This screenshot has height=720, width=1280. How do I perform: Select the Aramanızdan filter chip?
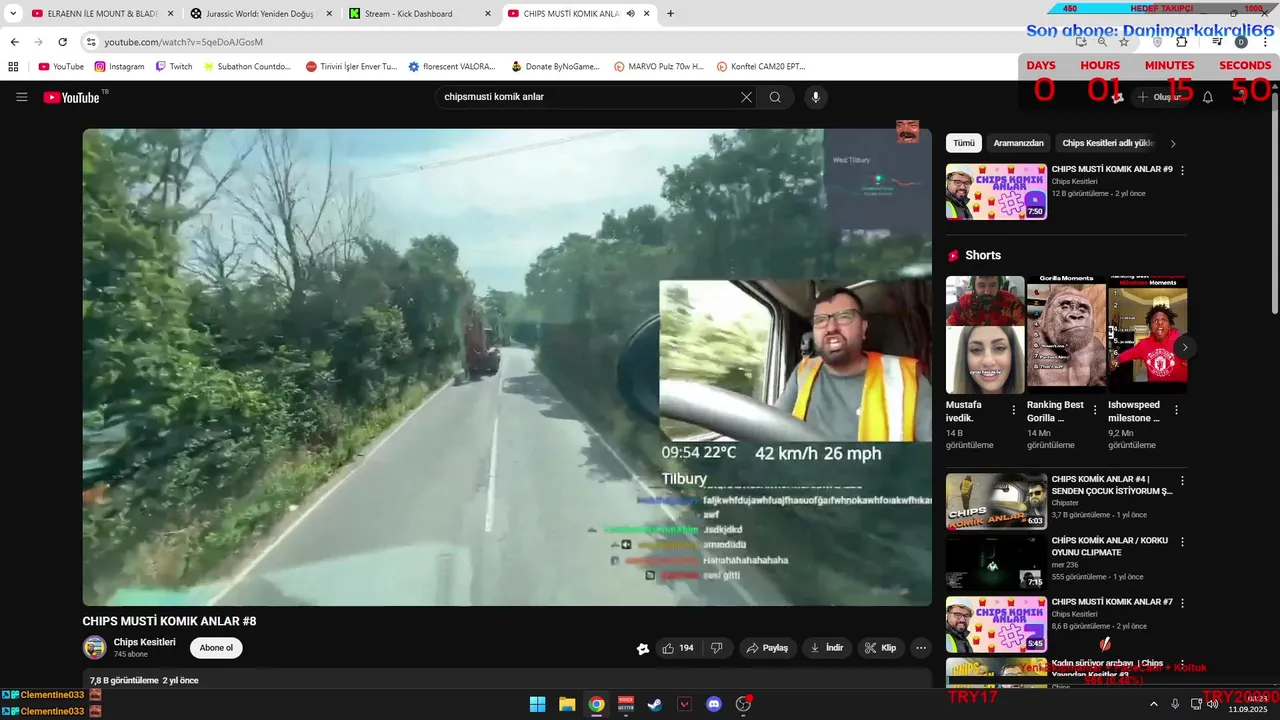click(x=1018, y=143)
